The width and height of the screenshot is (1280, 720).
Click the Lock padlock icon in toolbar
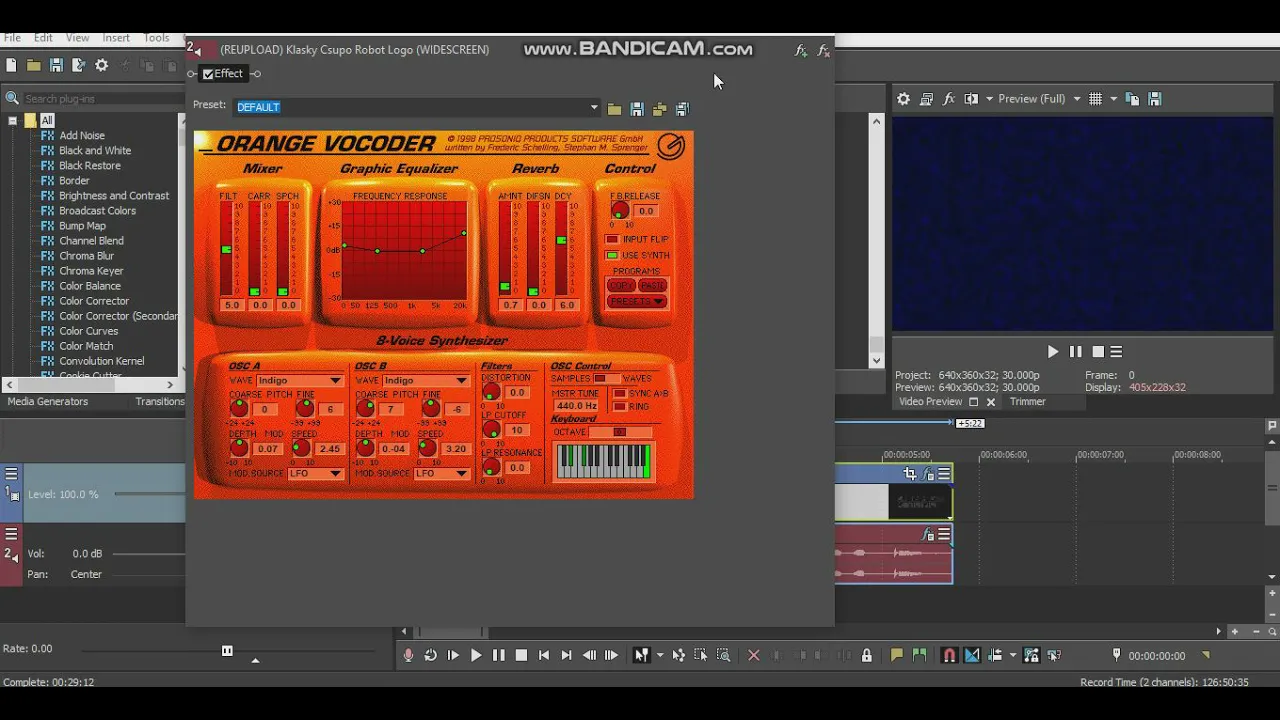coord(866,655)
